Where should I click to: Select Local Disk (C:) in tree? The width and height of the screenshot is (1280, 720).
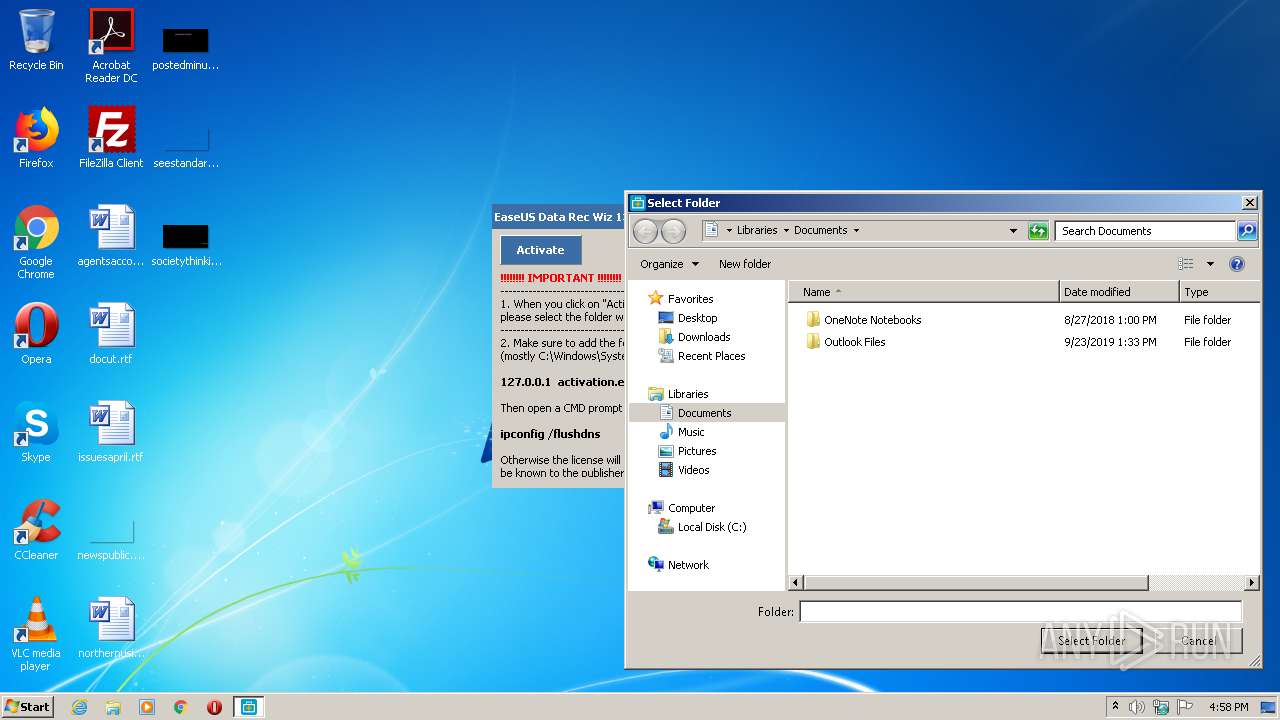tap(702, 527)
